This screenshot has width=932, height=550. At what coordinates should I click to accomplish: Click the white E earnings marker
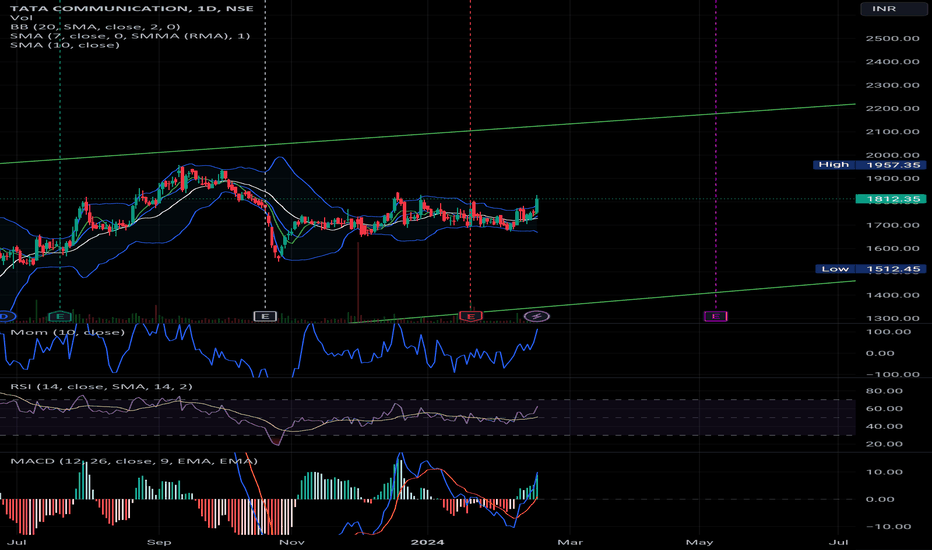point(265,316)
